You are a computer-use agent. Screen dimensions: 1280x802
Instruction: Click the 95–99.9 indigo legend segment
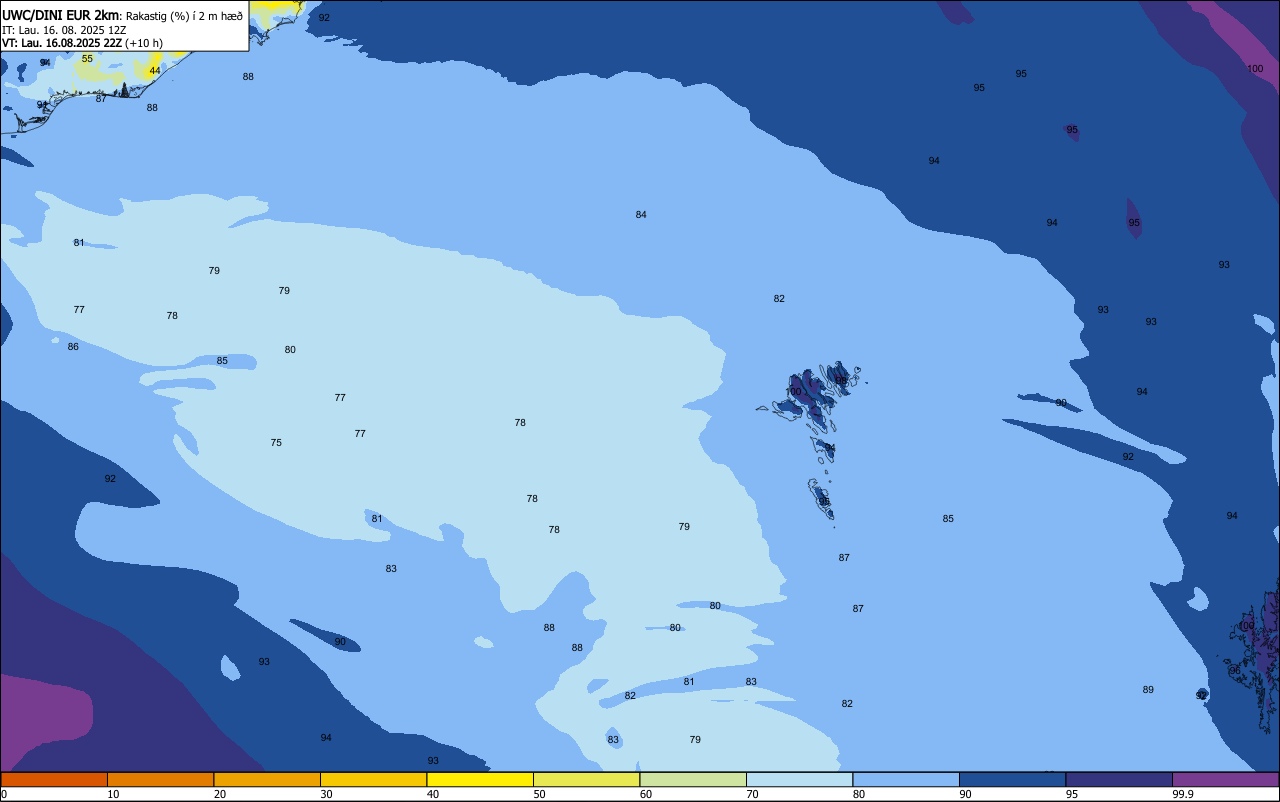[1119, 779]
